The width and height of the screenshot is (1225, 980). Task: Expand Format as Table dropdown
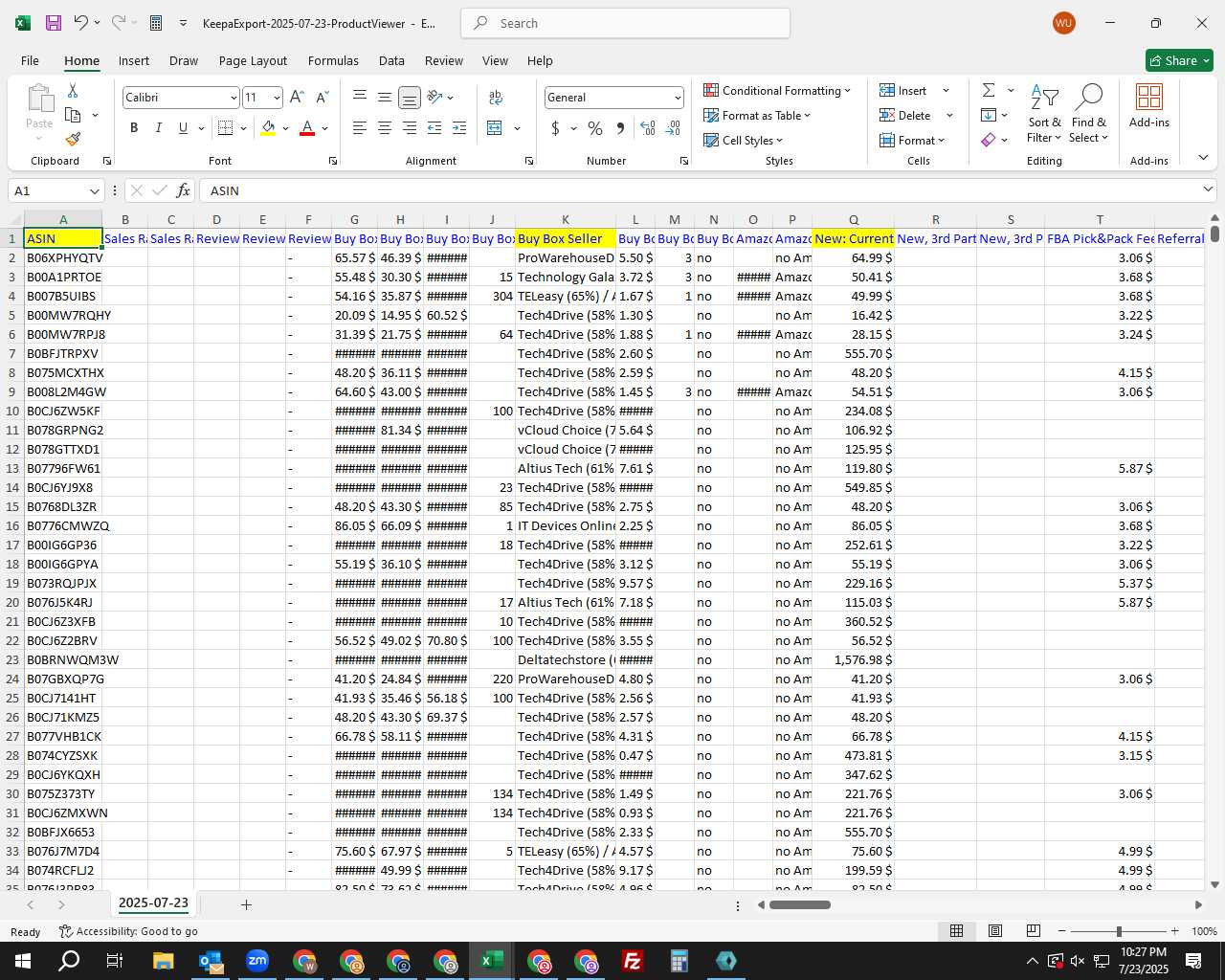coord(757,115)
